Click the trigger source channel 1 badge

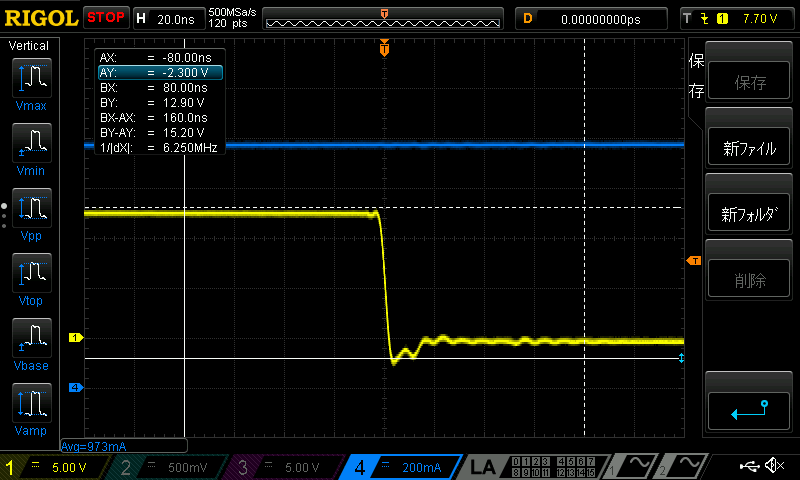click(x=722, y=19)
